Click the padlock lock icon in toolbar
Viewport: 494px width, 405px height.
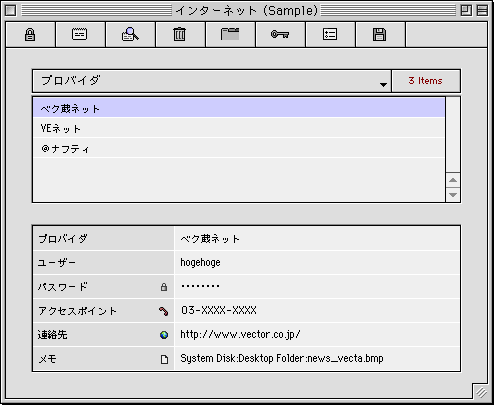coord(30,34)
